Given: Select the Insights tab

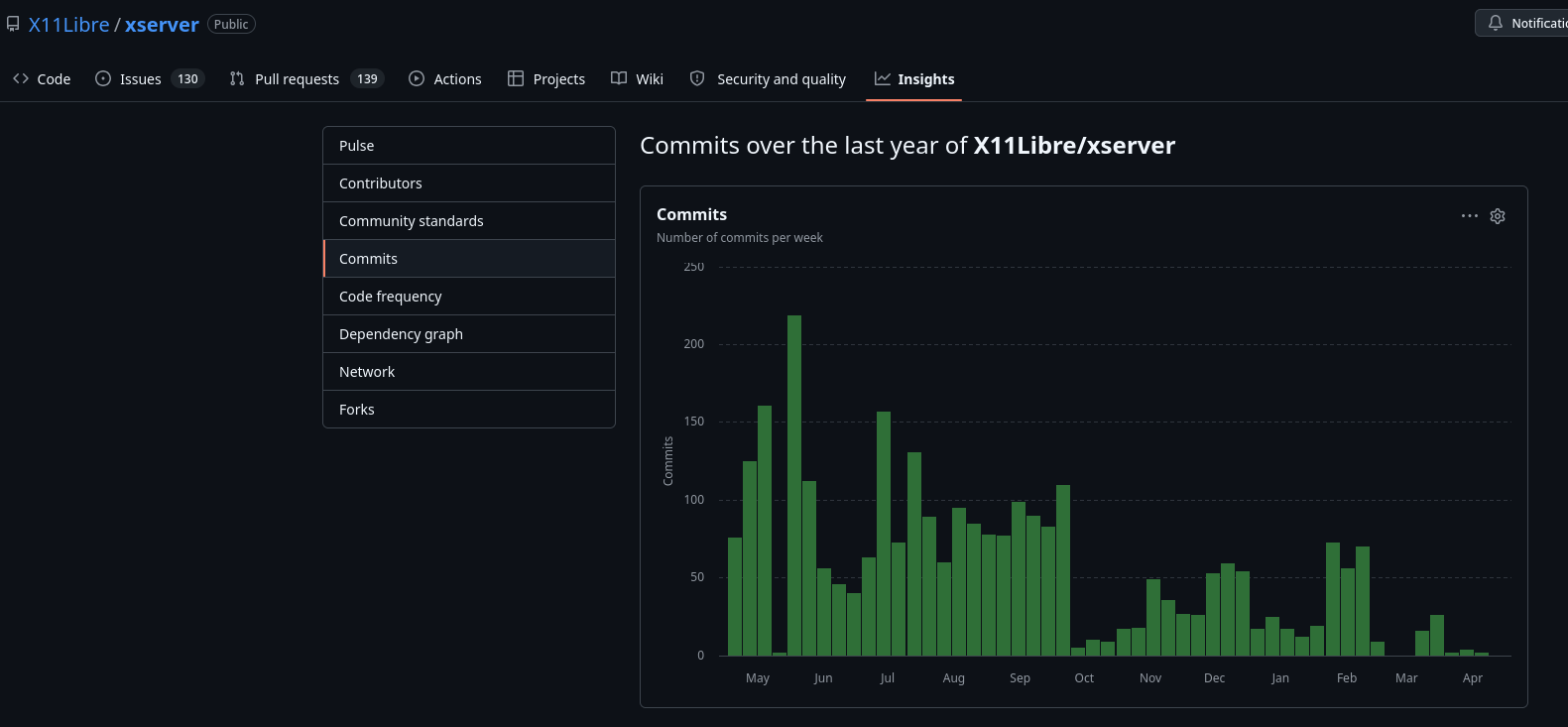Looking at the screenshot, I should [x=914, y=79].
